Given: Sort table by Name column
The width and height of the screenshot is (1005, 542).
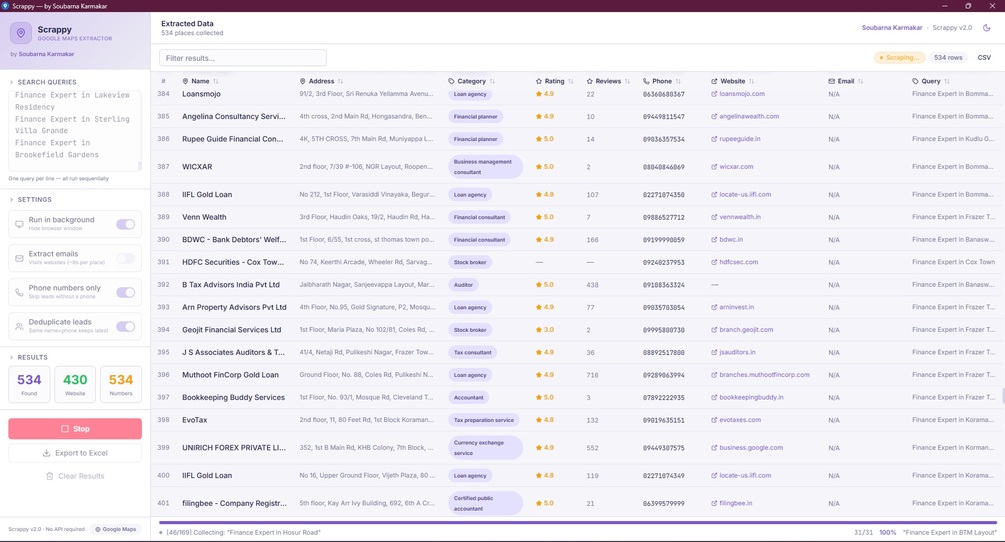Looking at the screenshot, I should [201, 81].
